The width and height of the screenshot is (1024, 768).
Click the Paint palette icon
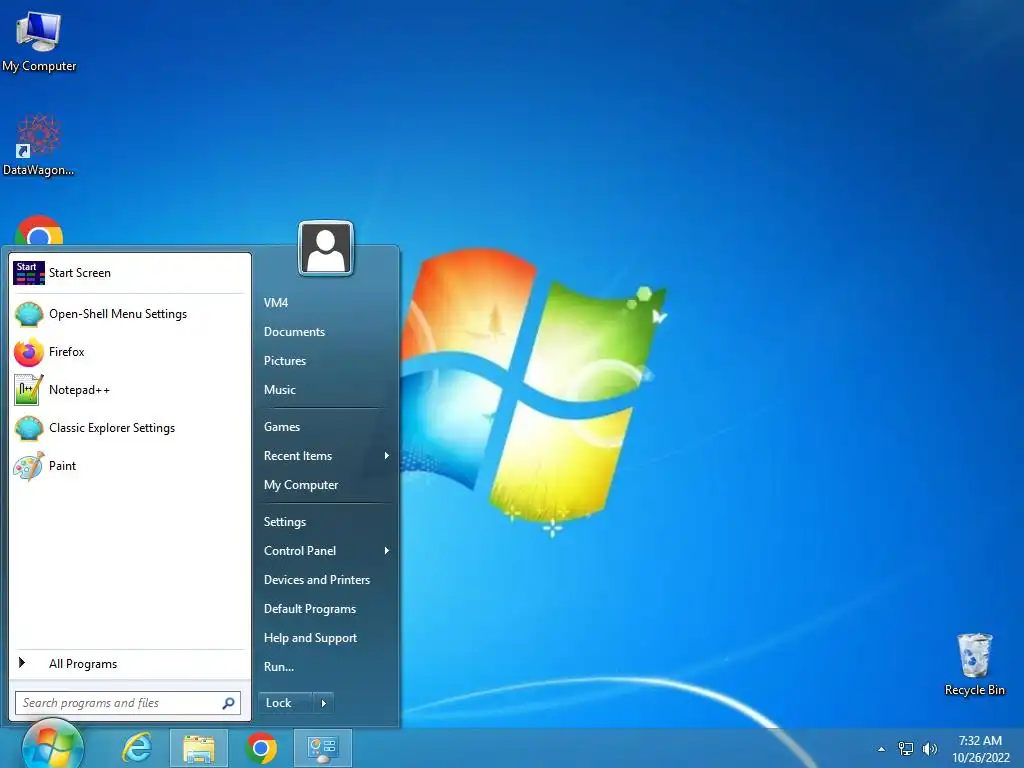point(29,466)
